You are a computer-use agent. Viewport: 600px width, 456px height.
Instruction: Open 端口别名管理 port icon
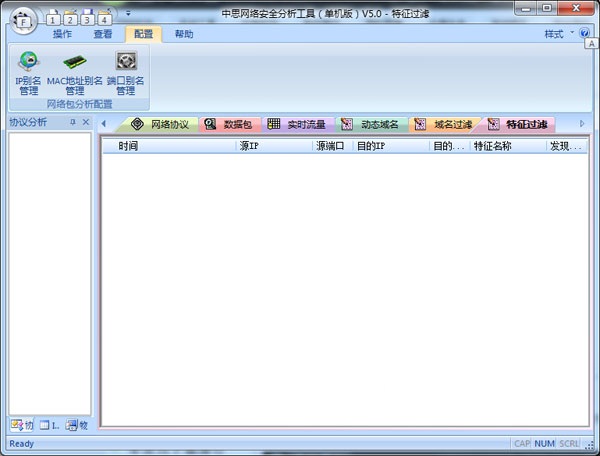click(126, 73)
